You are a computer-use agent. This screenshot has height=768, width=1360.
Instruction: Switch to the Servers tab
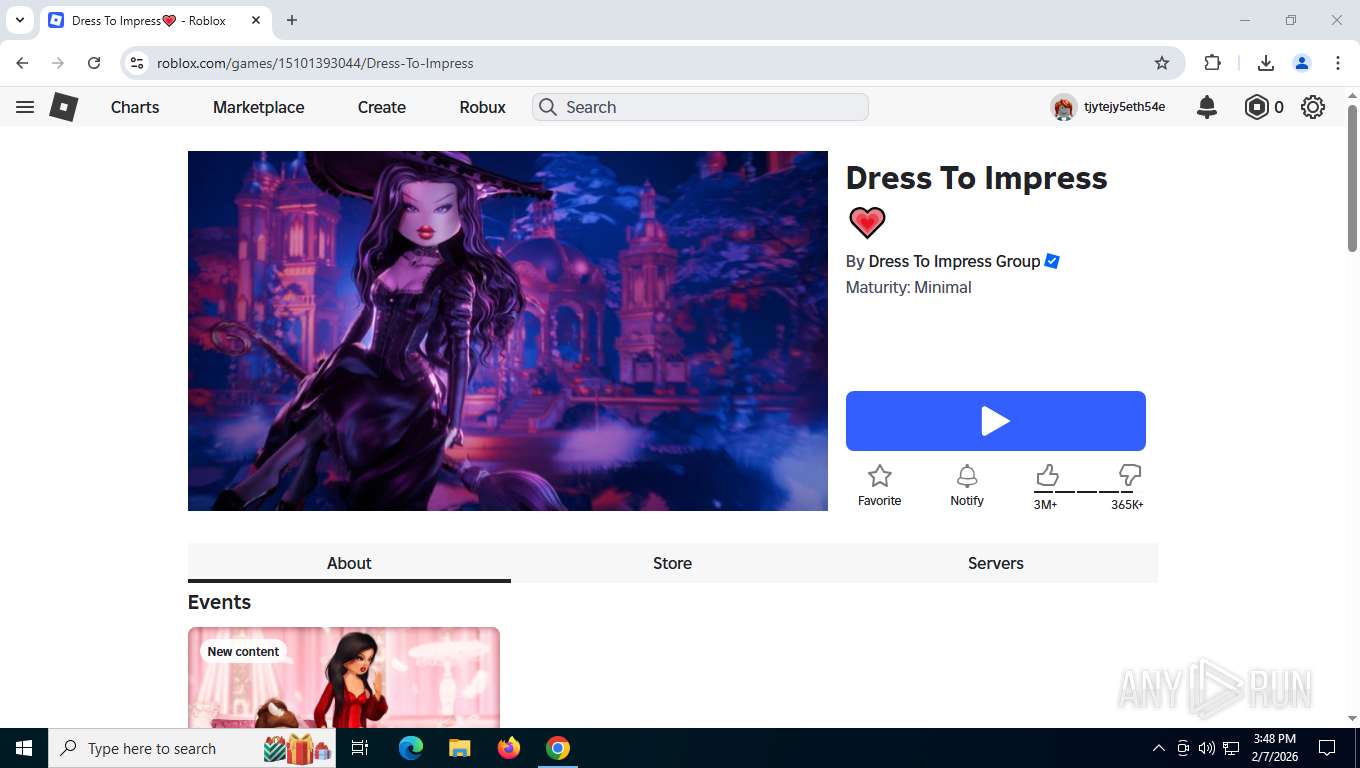tap(996, 563)
